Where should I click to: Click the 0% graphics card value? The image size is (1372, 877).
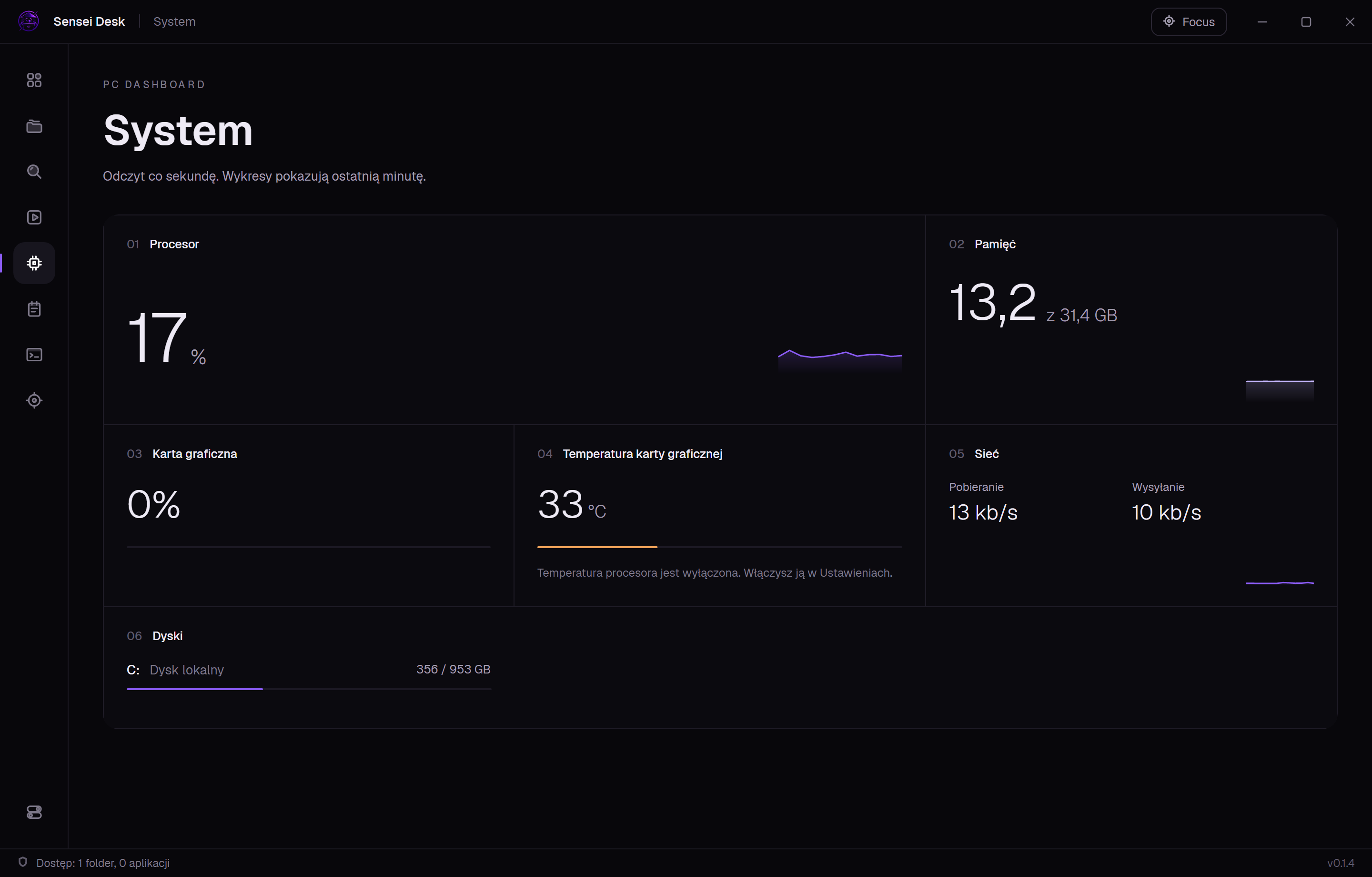click(x=154, y=505)
